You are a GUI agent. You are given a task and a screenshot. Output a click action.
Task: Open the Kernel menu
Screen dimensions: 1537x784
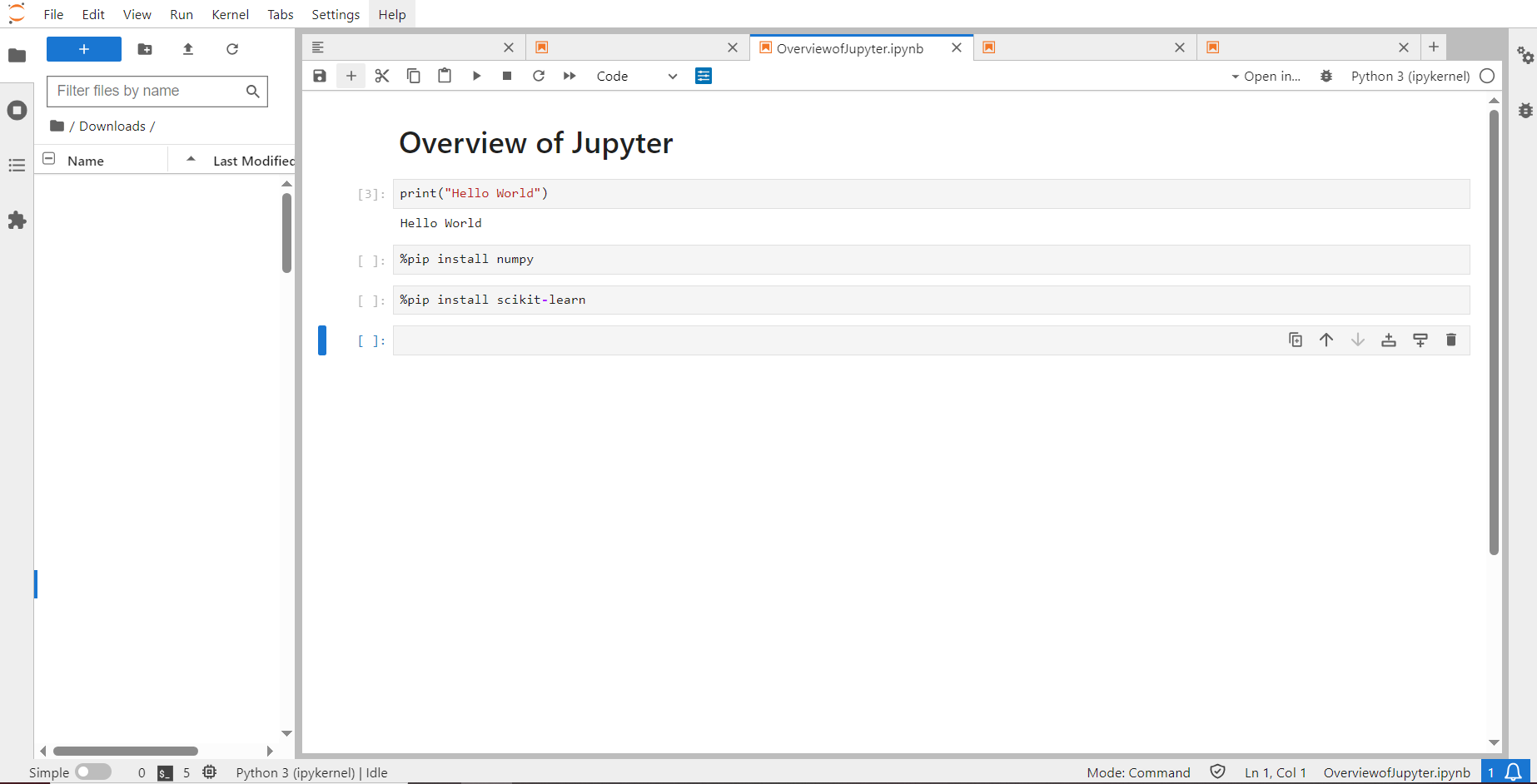[230, 14]
